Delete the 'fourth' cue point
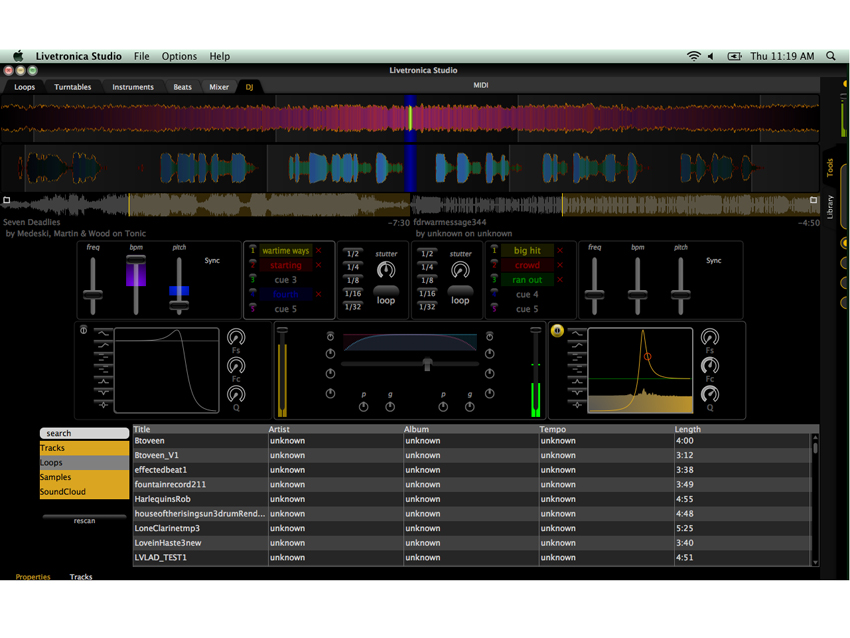Viewport: 850px width, 638px height. pyautogui.click(x=318, y=294)
